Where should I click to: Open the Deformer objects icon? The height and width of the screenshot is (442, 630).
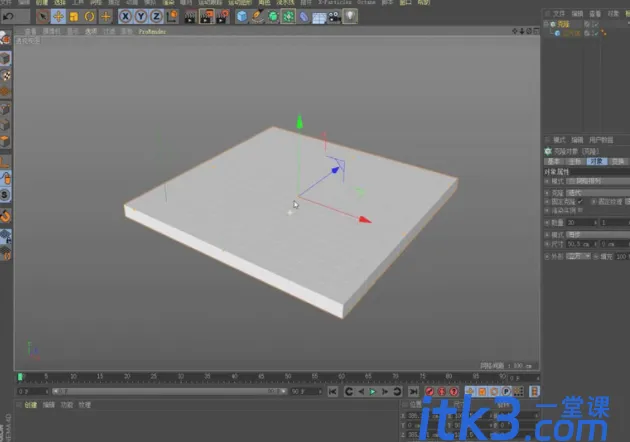304,16
